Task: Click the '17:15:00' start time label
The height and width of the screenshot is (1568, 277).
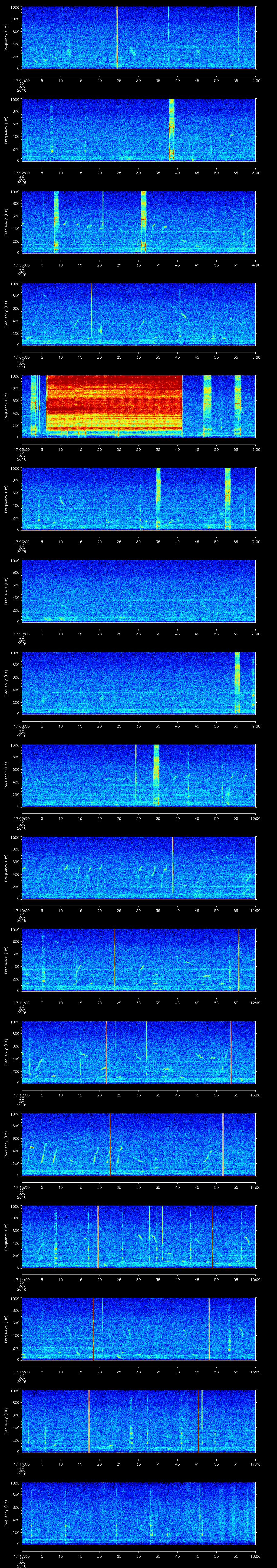Action: [x=21, y=1371]
